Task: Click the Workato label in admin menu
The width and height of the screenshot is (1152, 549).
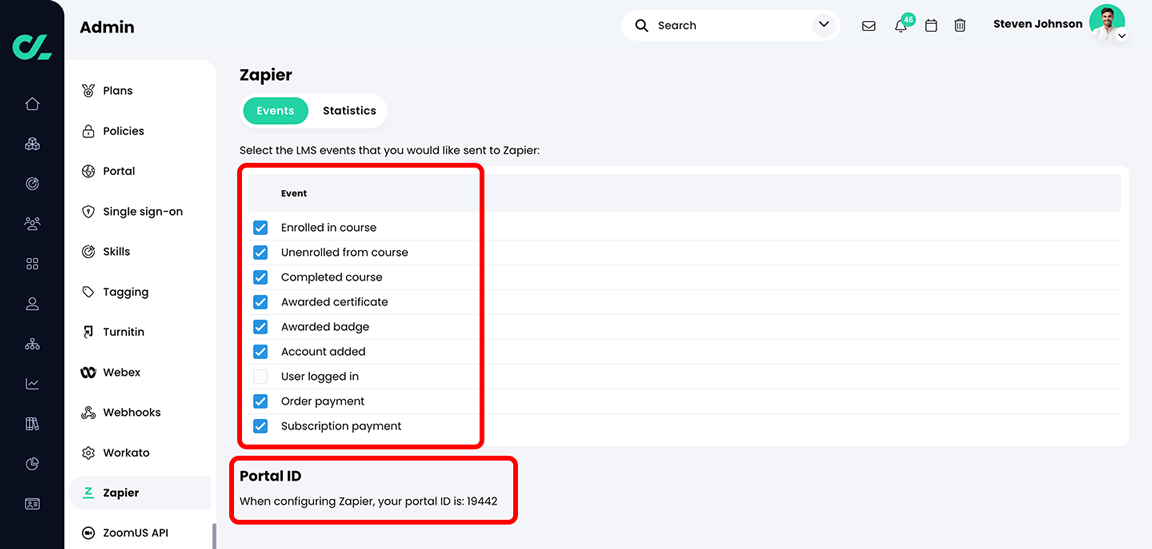Action: pos(126,453)
